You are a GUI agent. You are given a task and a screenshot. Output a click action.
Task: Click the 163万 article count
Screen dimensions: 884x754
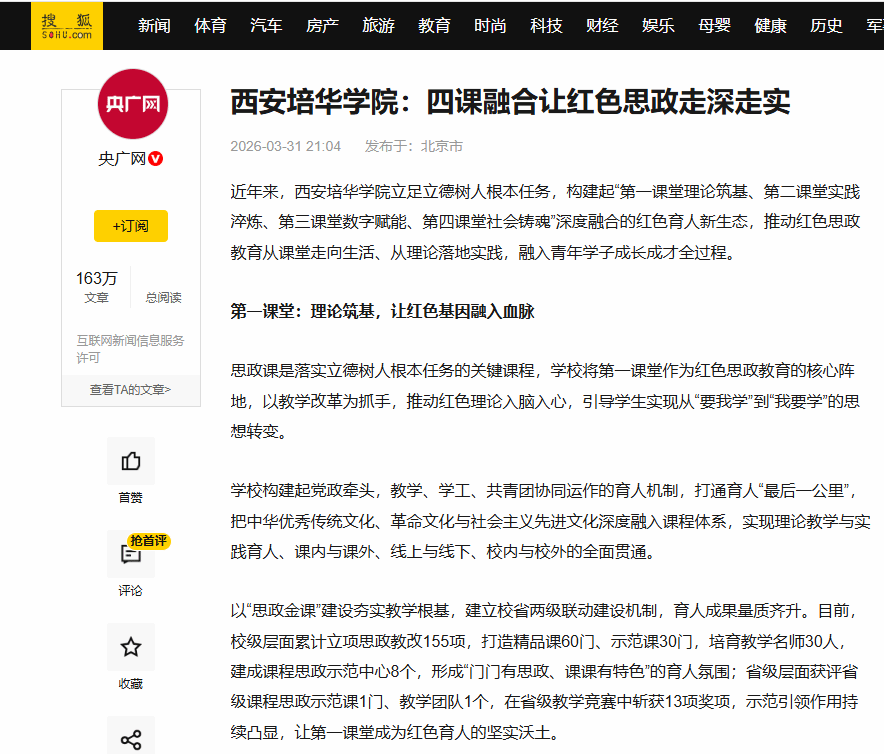tap(96, 278)
